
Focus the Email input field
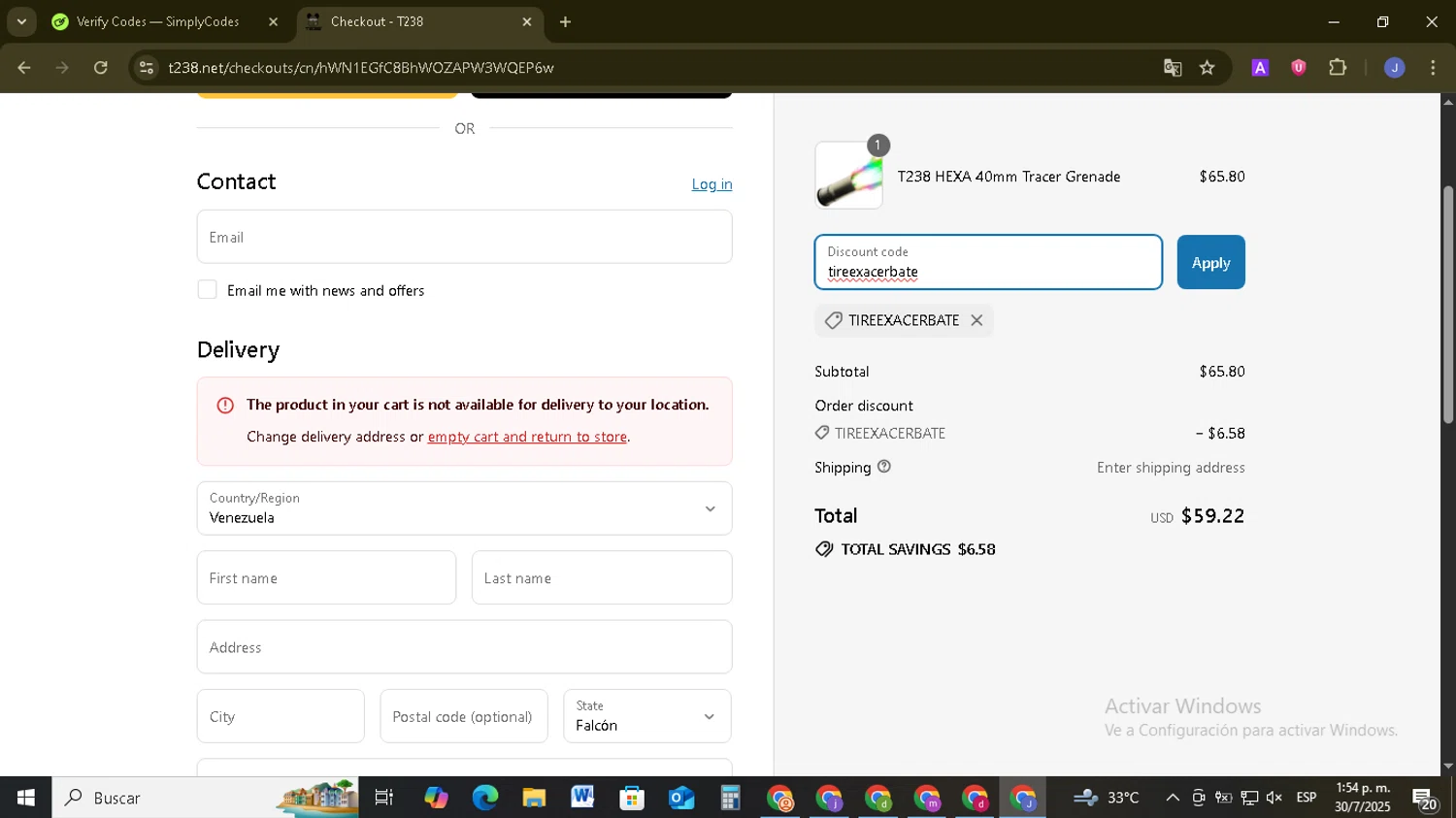click(464, 237)
